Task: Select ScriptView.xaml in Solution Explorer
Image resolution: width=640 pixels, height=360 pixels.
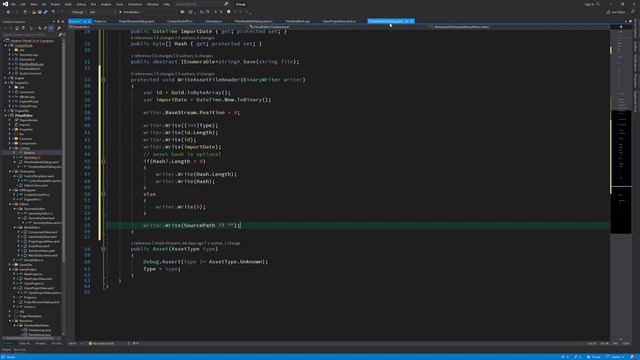Action: pos(39,246)
